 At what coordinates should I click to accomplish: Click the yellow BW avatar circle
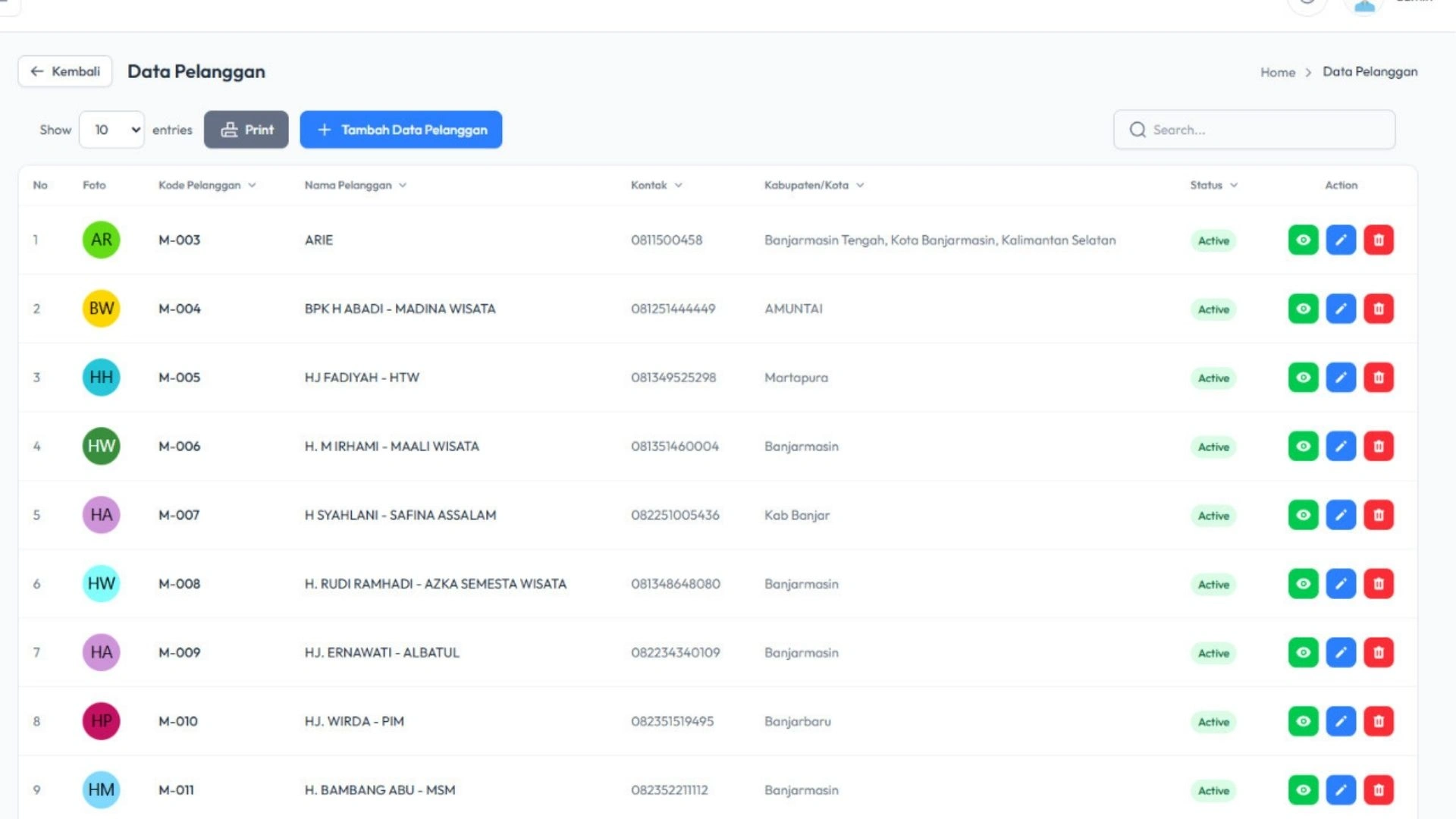click(101, 309)
